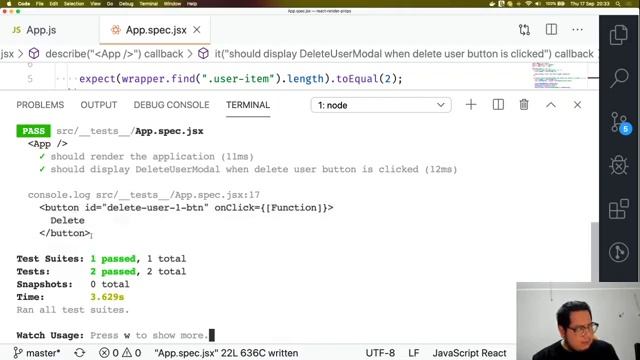This screenshot has width=640, height=360.
Task: Change LF end of line sequence
Action: click(413, 353)
